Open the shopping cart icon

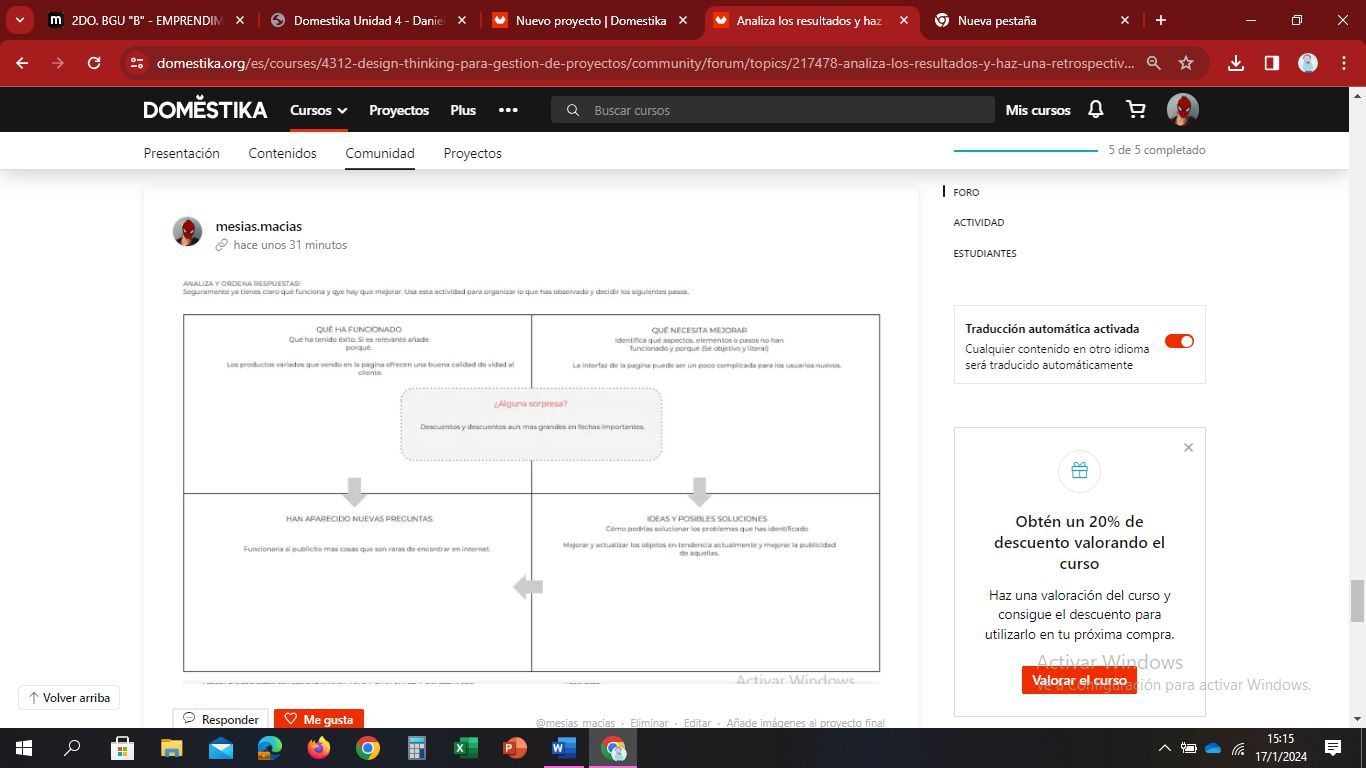1136,110
